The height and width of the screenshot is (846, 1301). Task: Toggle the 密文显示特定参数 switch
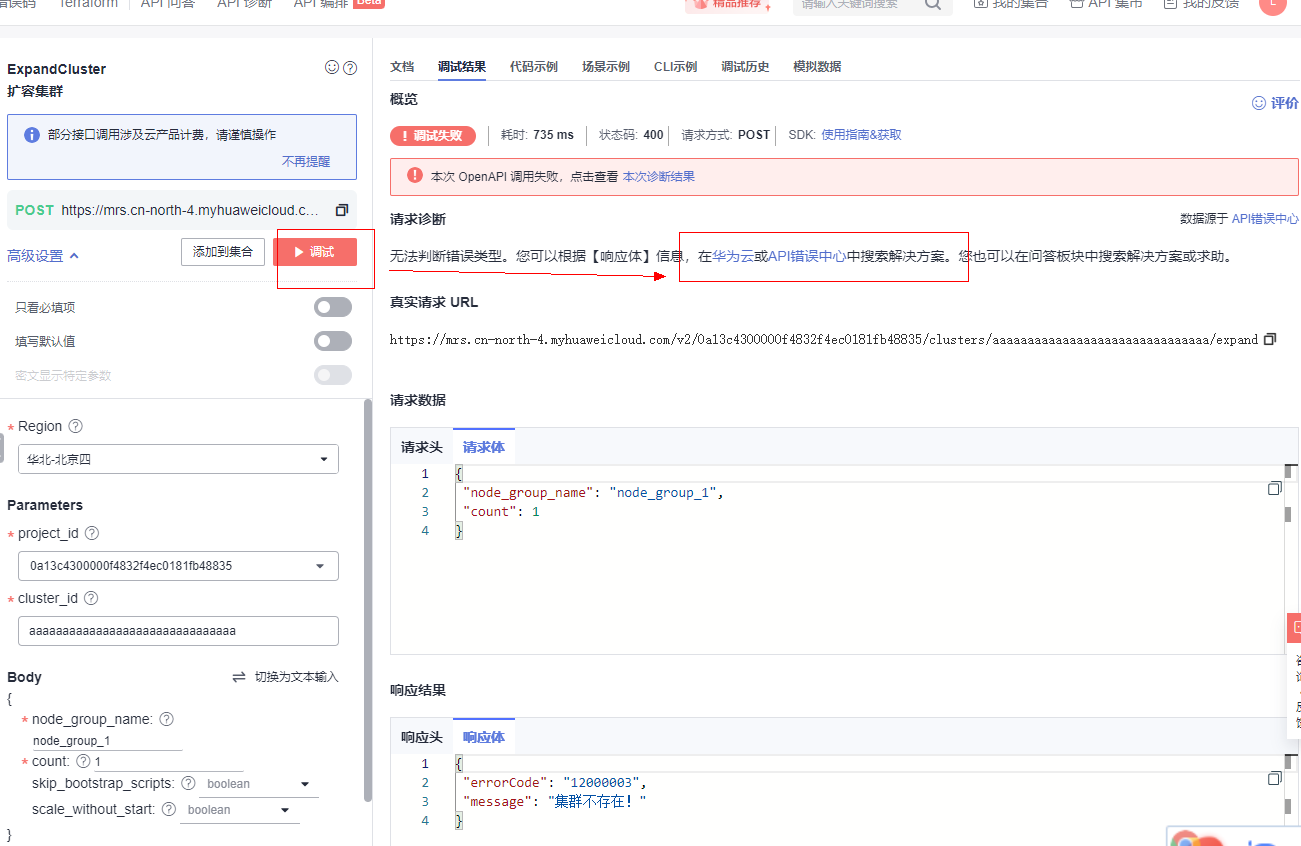tap(333, 375)
